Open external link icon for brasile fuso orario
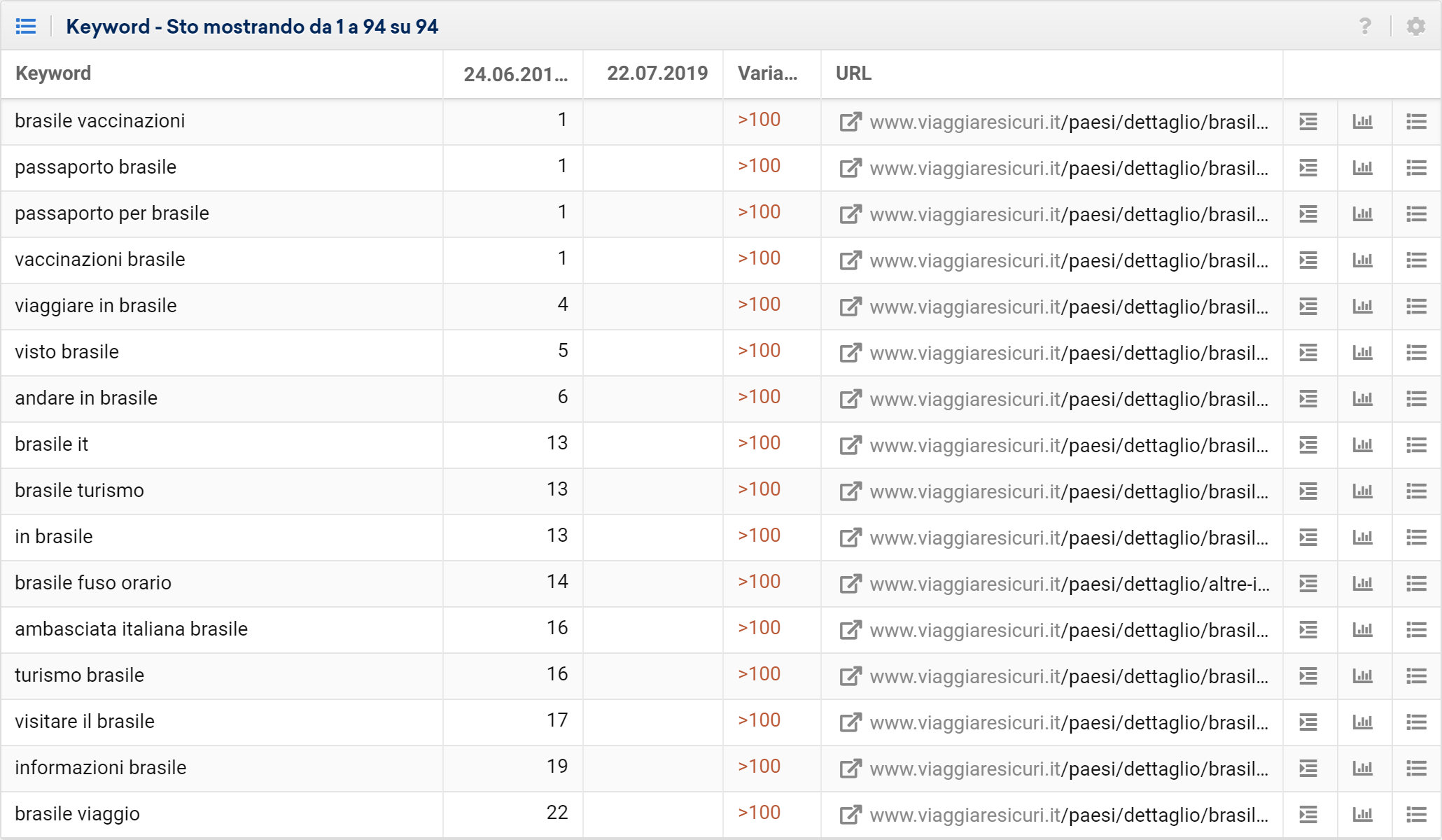The image size is (1442, 840). click(x=850, y=584)
